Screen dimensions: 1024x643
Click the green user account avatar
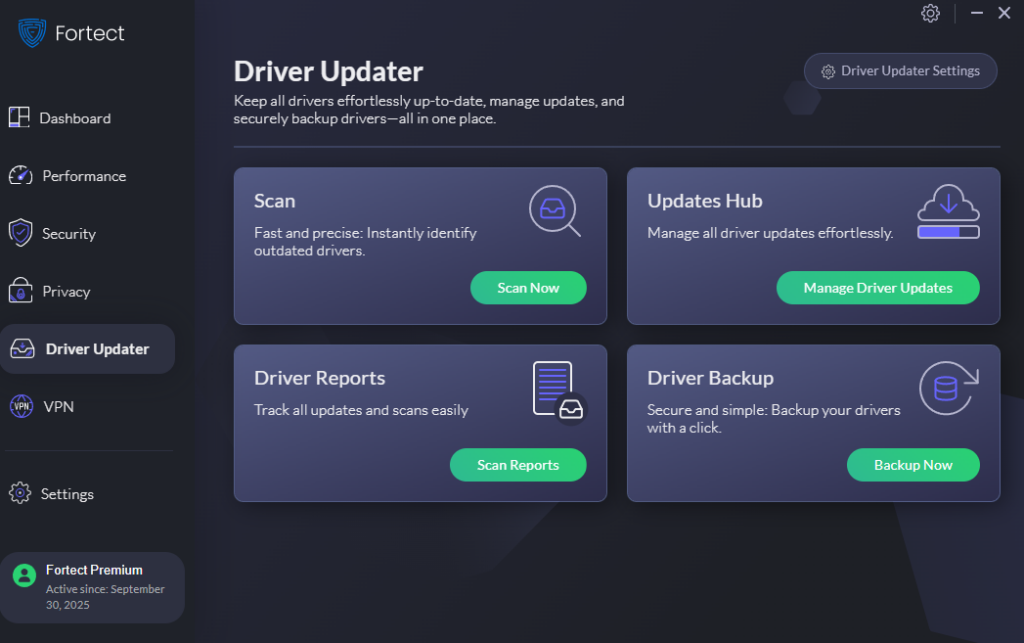pyautogui.click(x=24, y=576)
